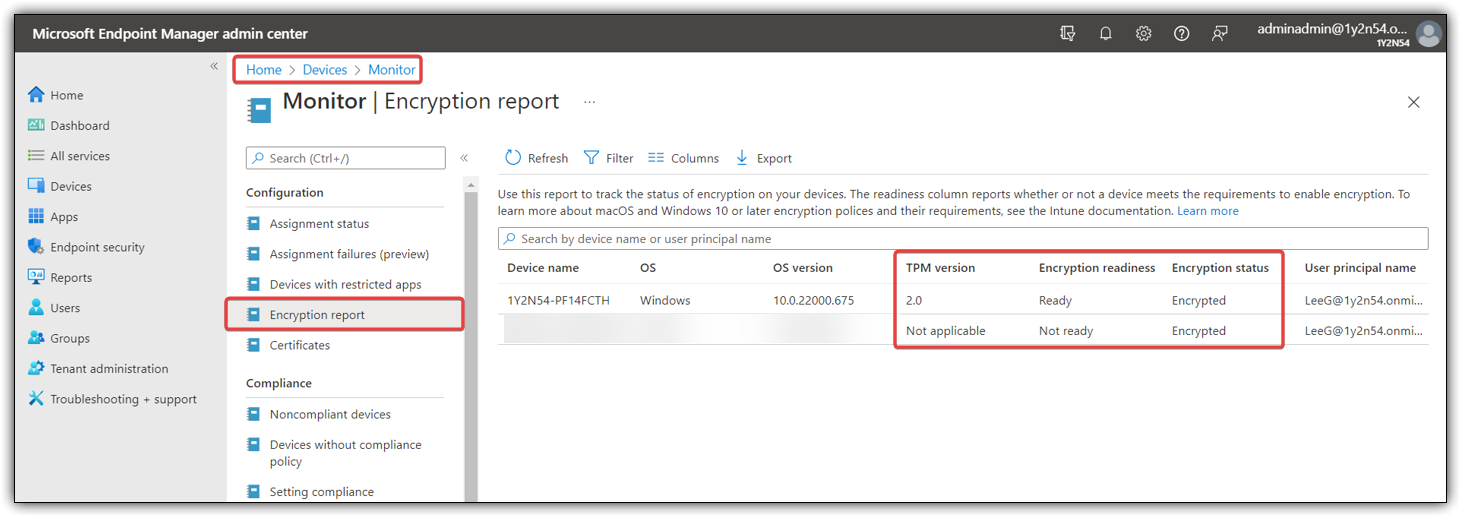Close the Encryption report blade
The width and height of the screenshot is (1461, 517).
pyautogui.click(x=1413, y=102)
